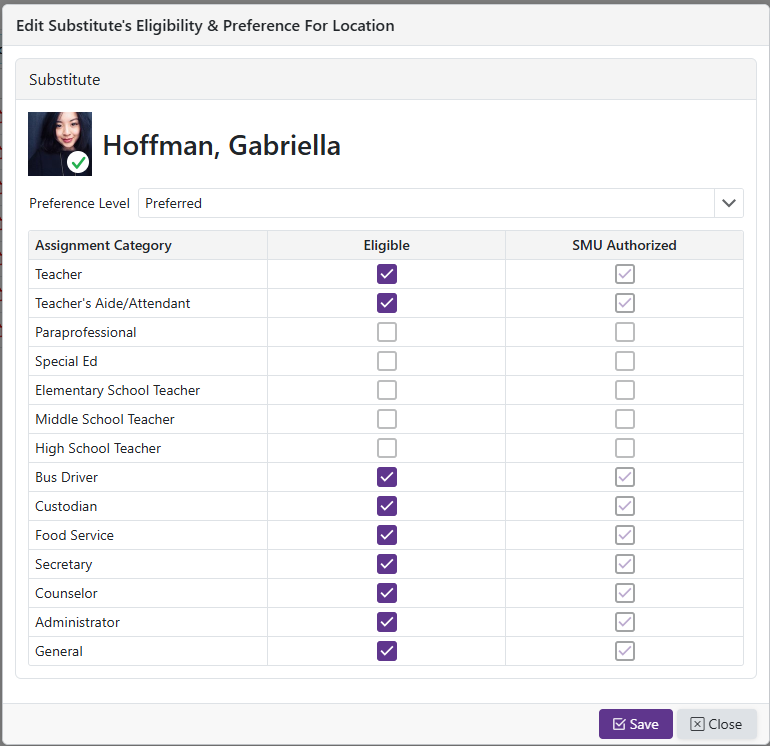Save the eligibility changes
Image resolution: width=770 pixels, height=746 pixels.
click(x=635, y=724)
